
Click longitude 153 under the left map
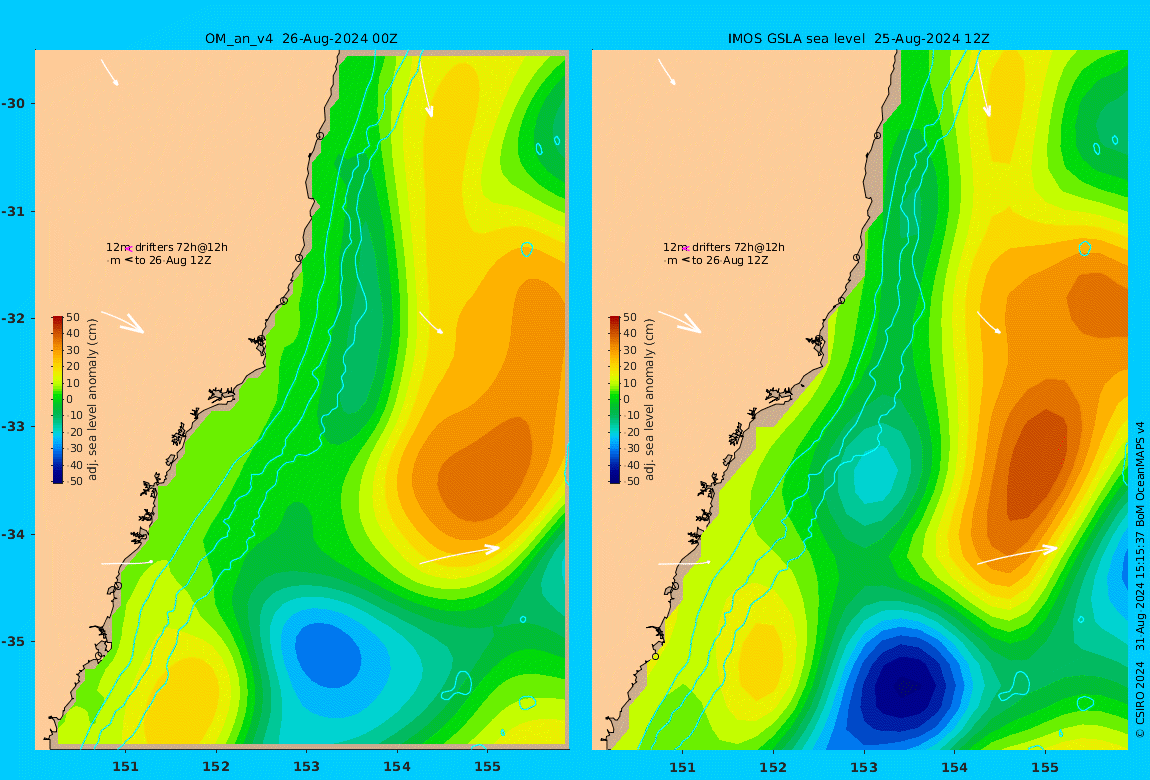(x=307, y=767)
